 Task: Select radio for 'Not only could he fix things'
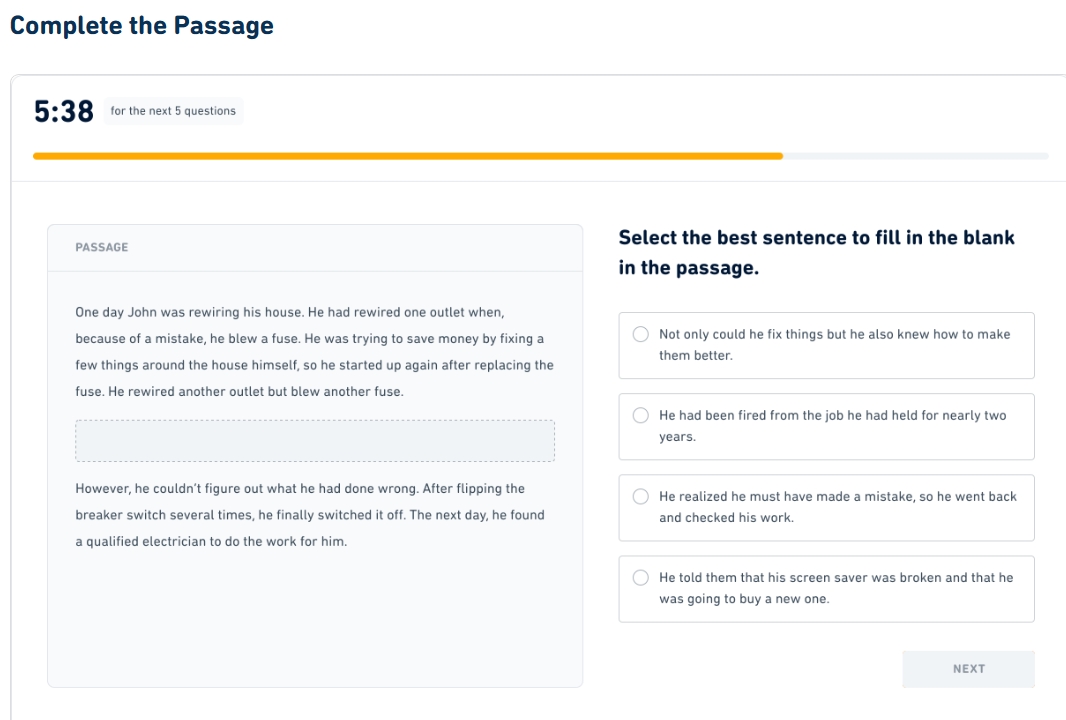tap(640, 334)
